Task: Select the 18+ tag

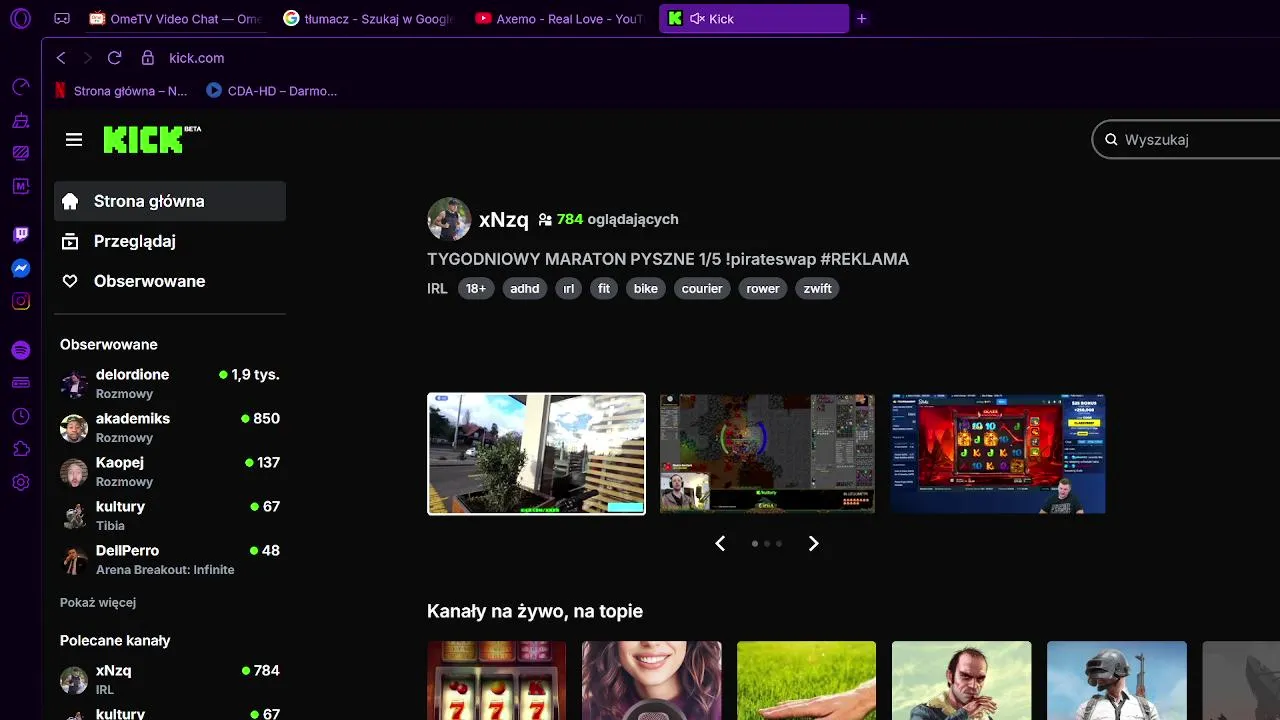Action: [476, 288]
